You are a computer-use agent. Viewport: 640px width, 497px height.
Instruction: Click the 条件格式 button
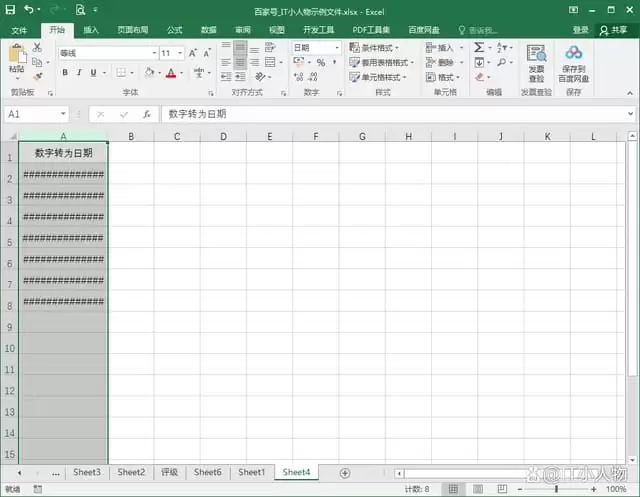point(374,48)
